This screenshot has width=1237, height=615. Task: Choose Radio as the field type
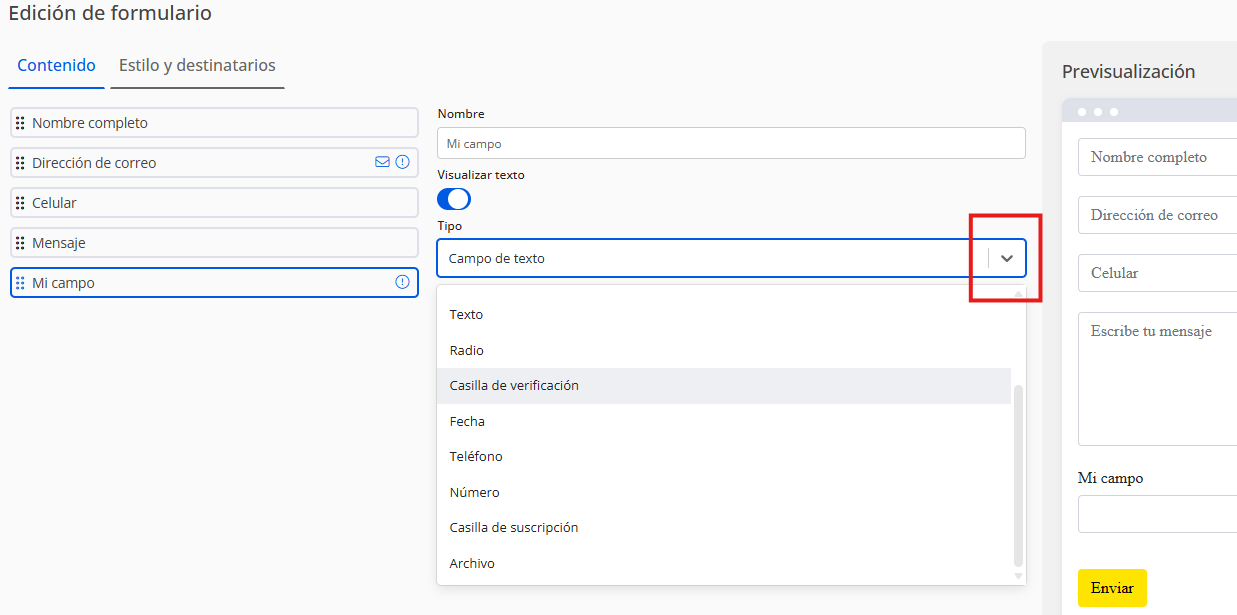coord(467,351)
